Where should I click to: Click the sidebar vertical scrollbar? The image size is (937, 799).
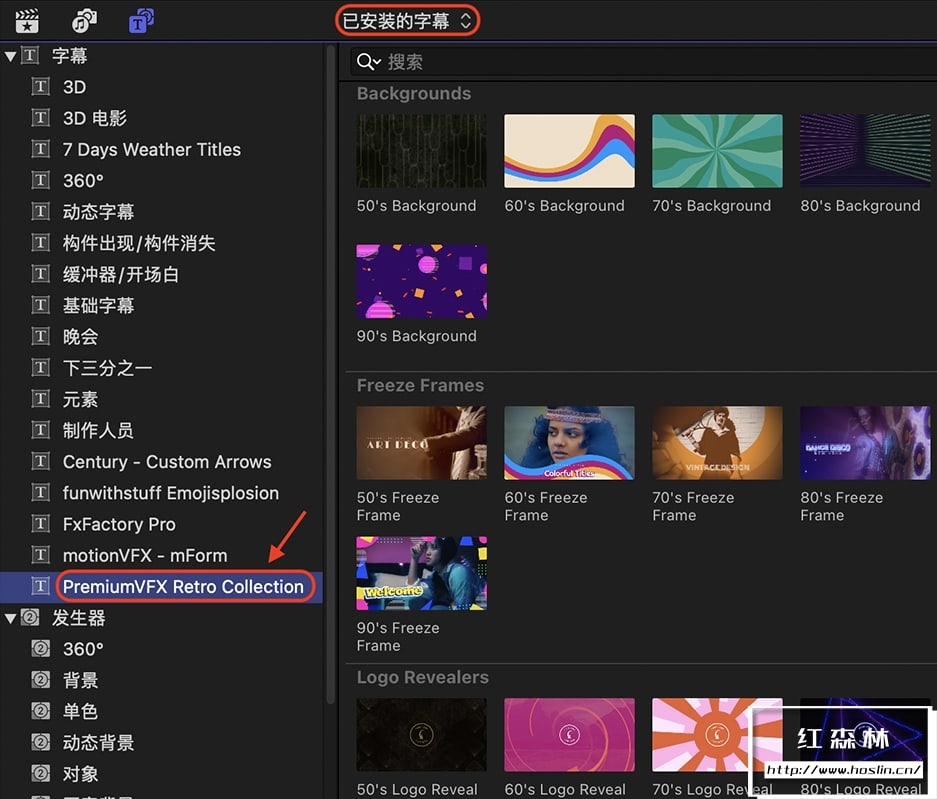[x=331, y=375]
